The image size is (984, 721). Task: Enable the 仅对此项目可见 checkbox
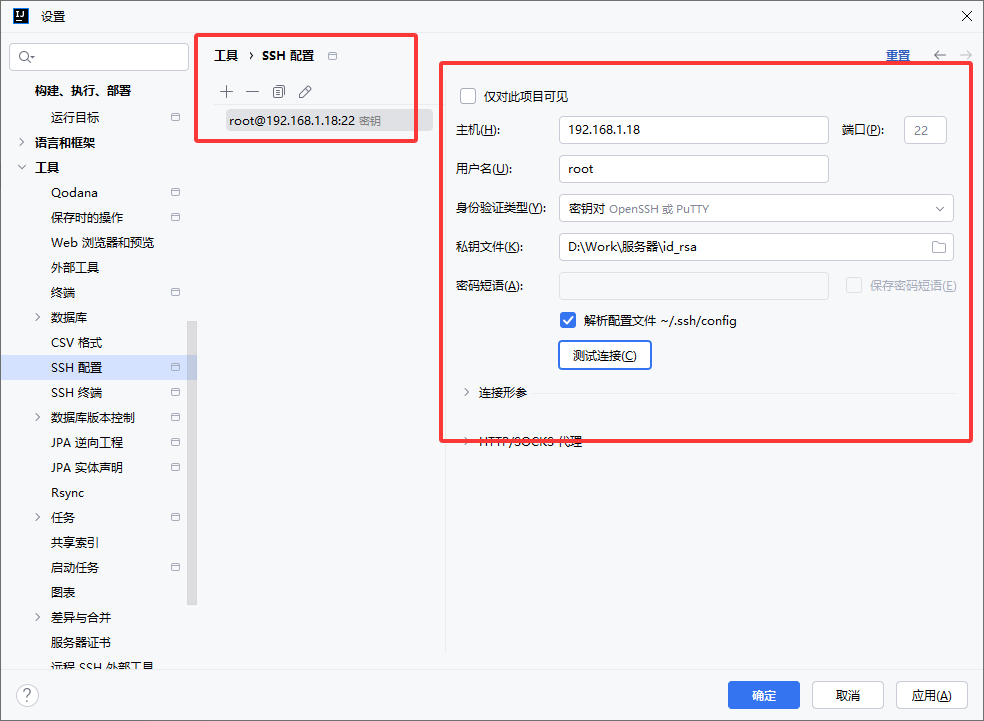pyautogui.click(x=468, y=96)
